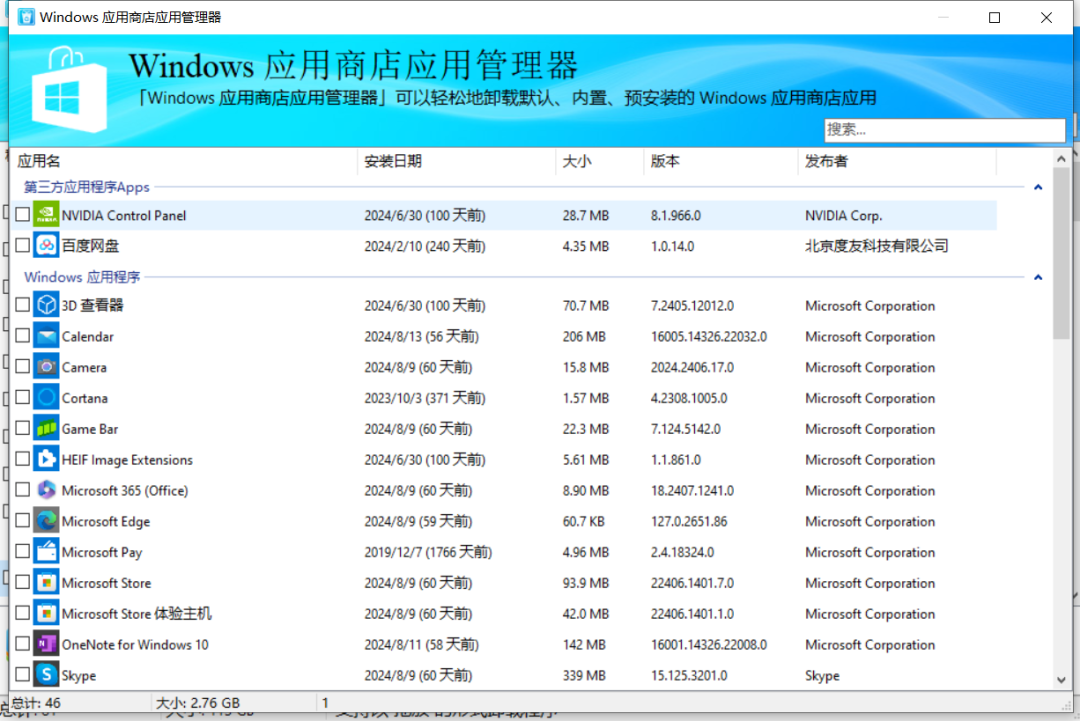This screenshot has width=1080, height=721.
Task: Click the Microsoft Pay app icon
Action: (46, 552)
